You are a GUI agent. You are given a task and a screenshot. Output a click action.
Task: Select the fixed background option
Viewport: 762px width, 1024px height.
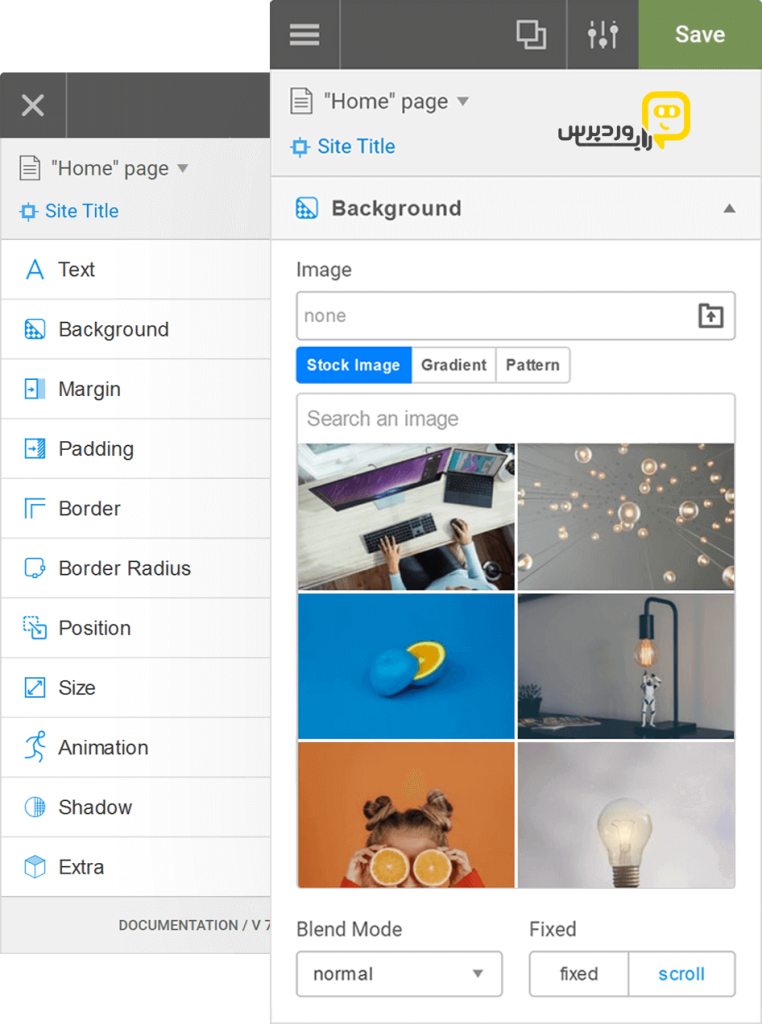click(x=579, y=974)
